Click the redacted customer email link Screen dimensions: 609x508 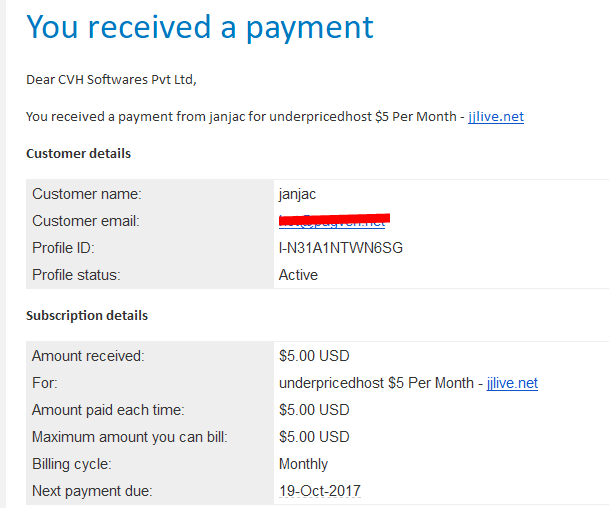[x=333, y=221]
